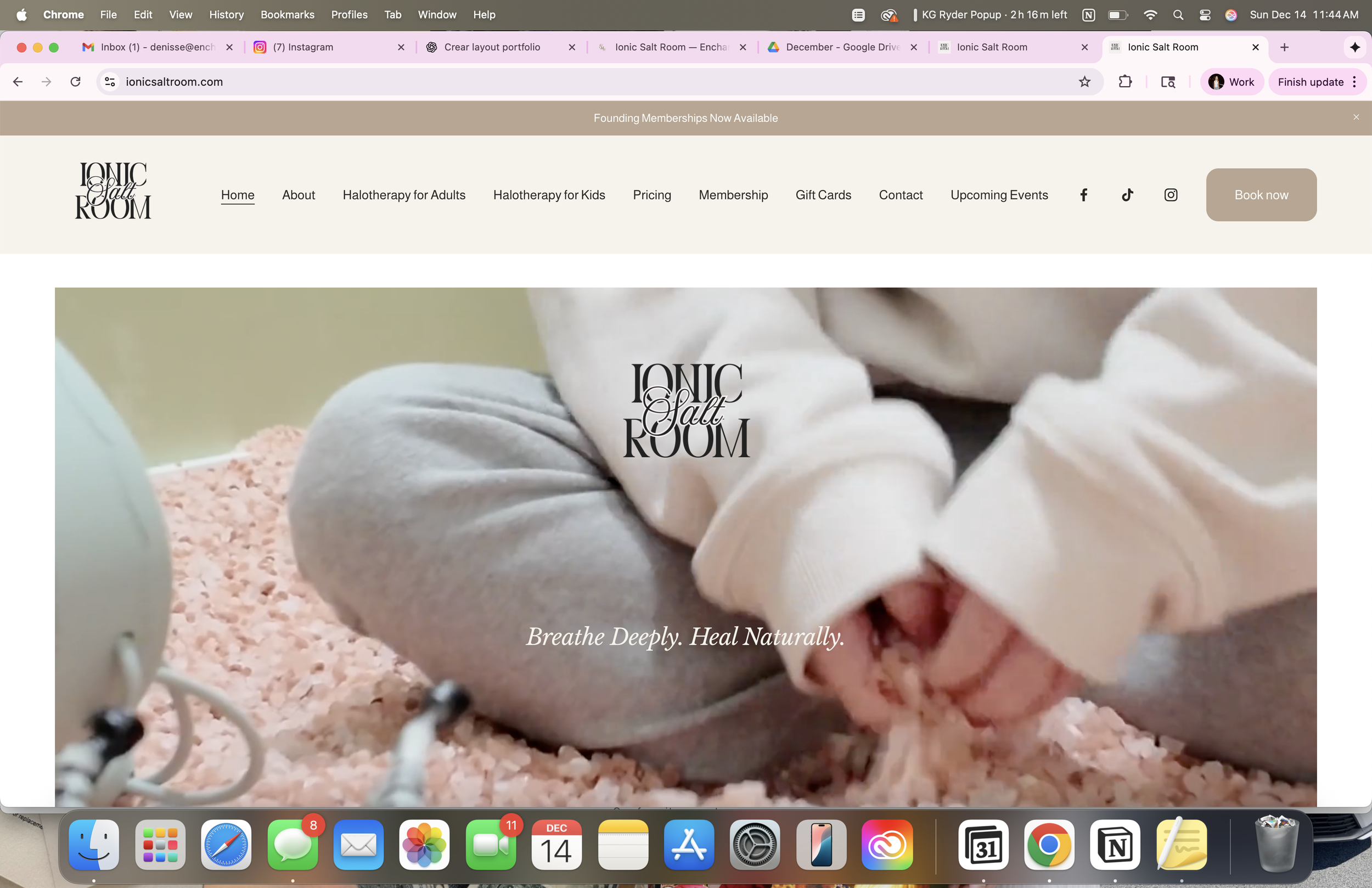Open the Membership navigation link

[733, 195]
